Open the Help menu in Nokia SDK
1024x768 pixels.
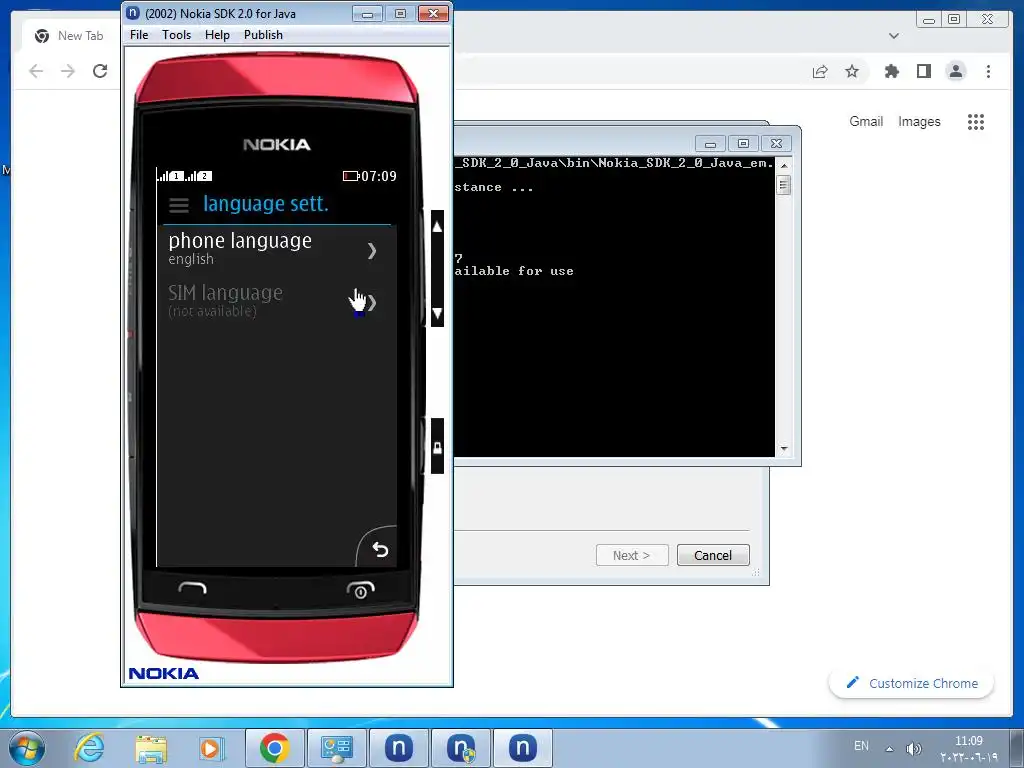pos(217,35)
